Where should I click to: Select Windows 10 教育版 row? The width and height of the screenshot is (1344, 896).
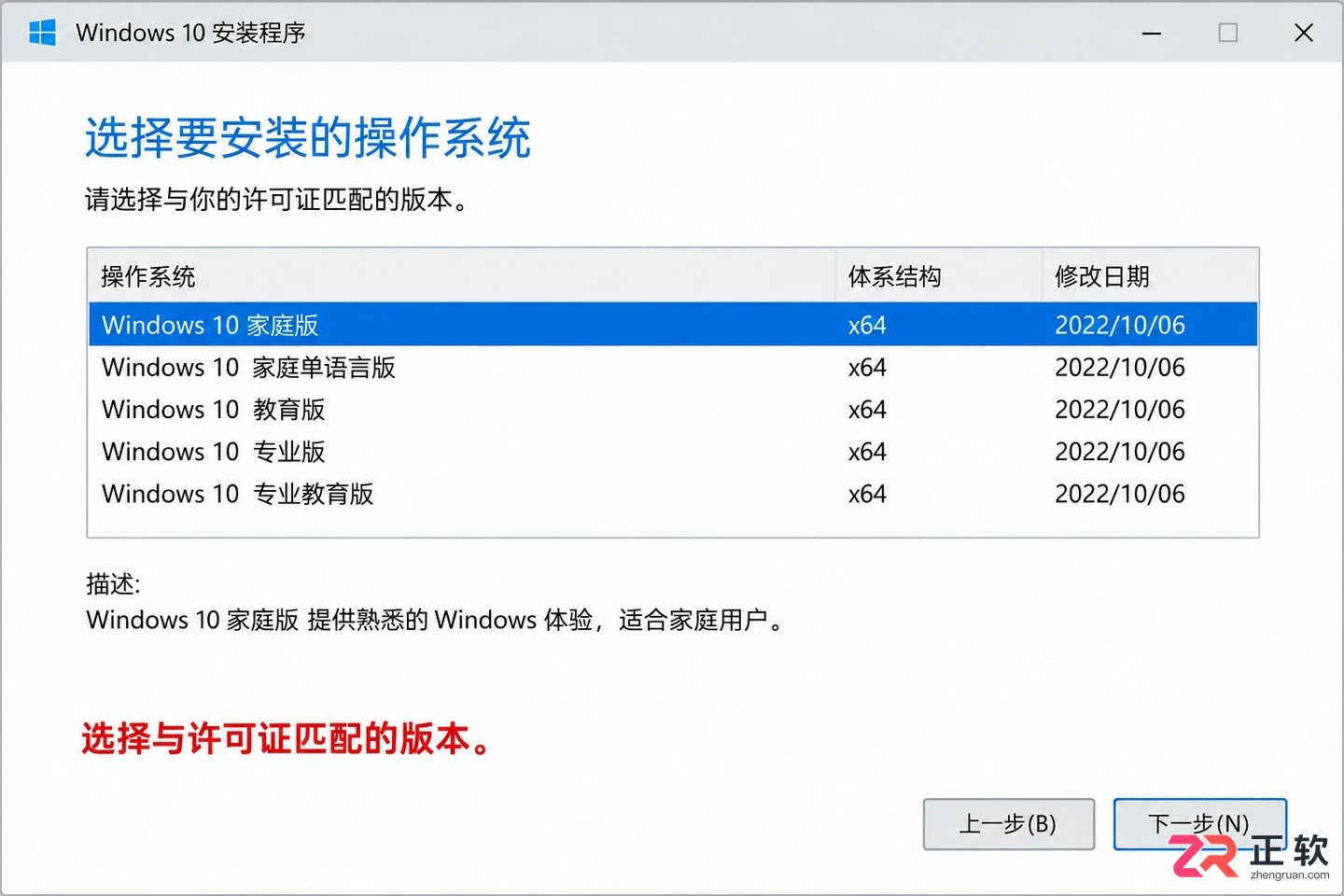coord(673,409)
